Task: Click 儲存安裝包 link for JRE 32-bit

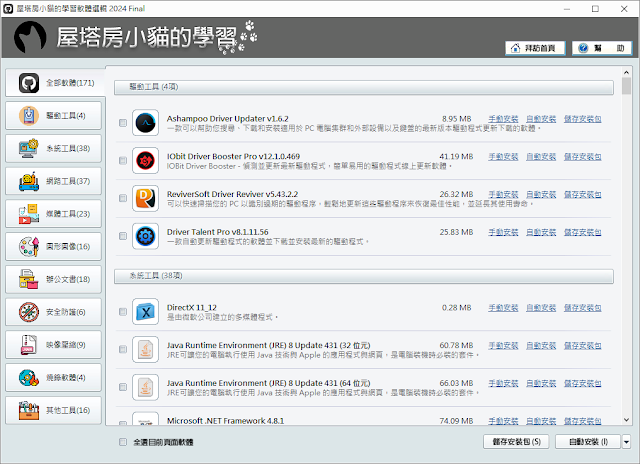Action: (x=582, y=346)
